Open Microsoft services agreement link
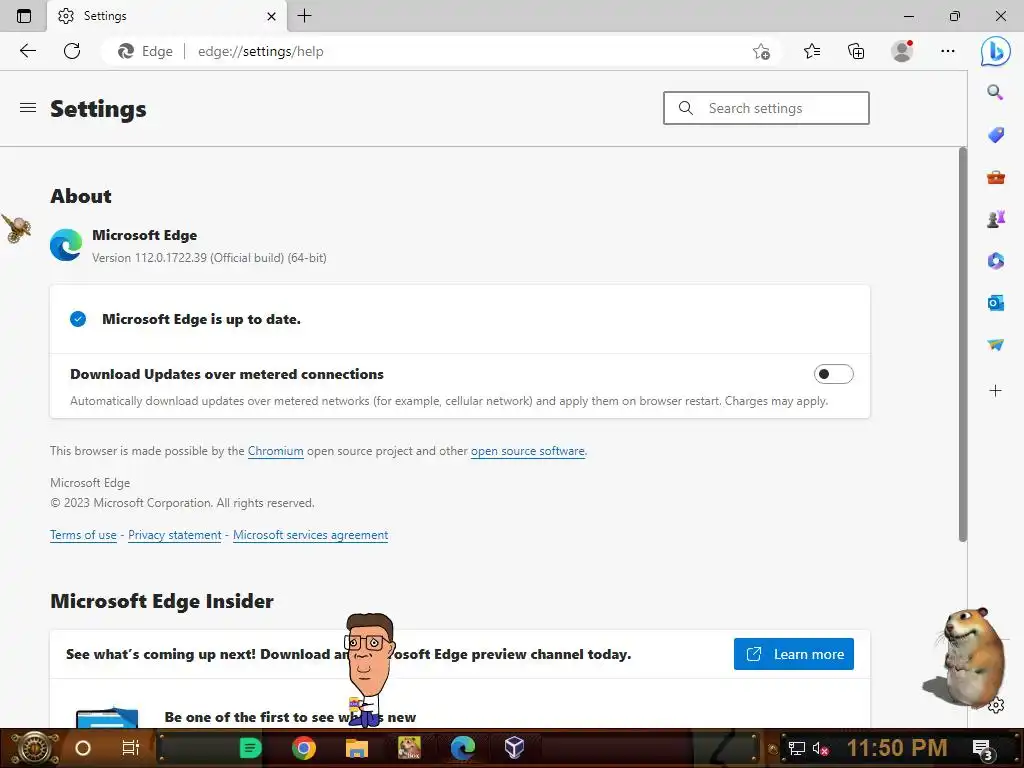 coord(310,535)
